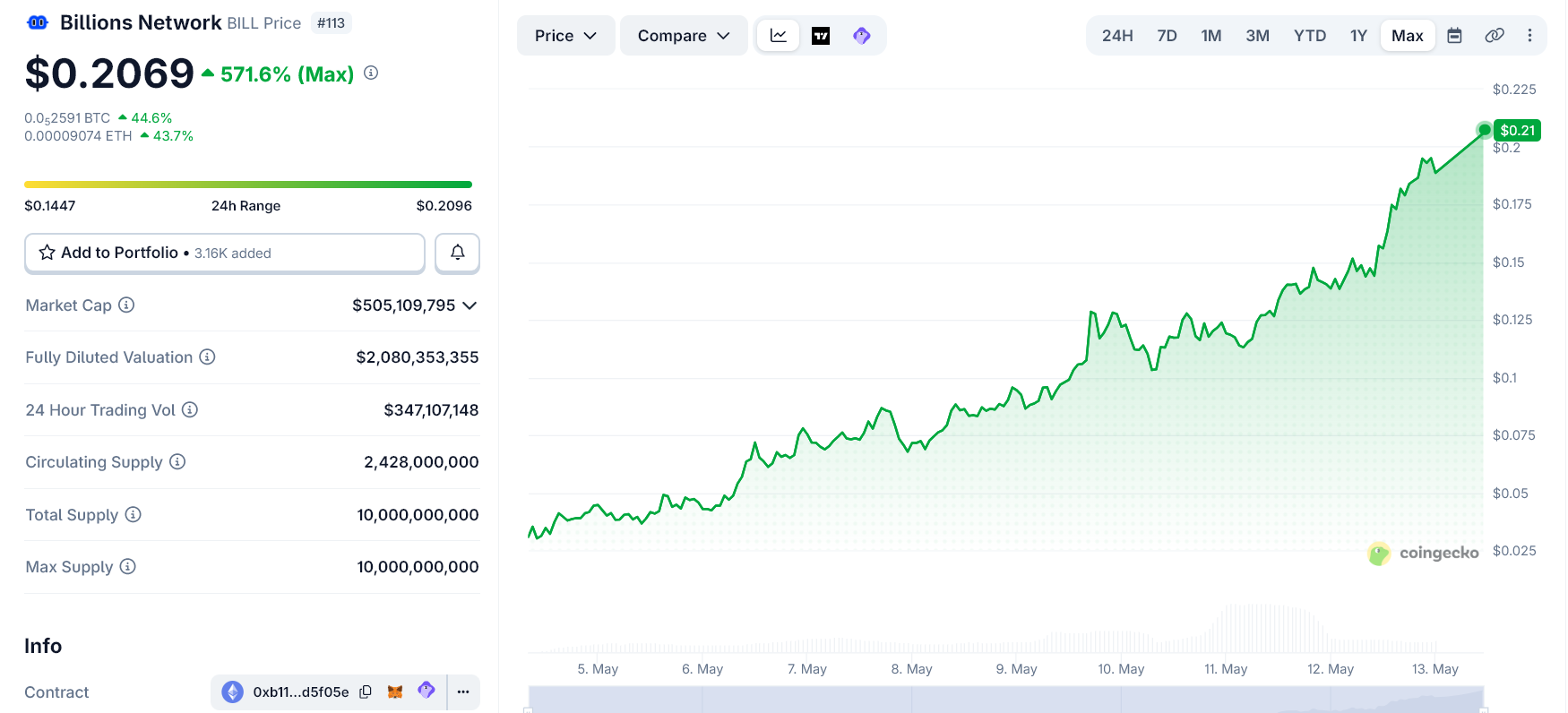This screenshot has height=713, width=1568.
Task: Click the Info section heading
Action: (x=43, y=646)
